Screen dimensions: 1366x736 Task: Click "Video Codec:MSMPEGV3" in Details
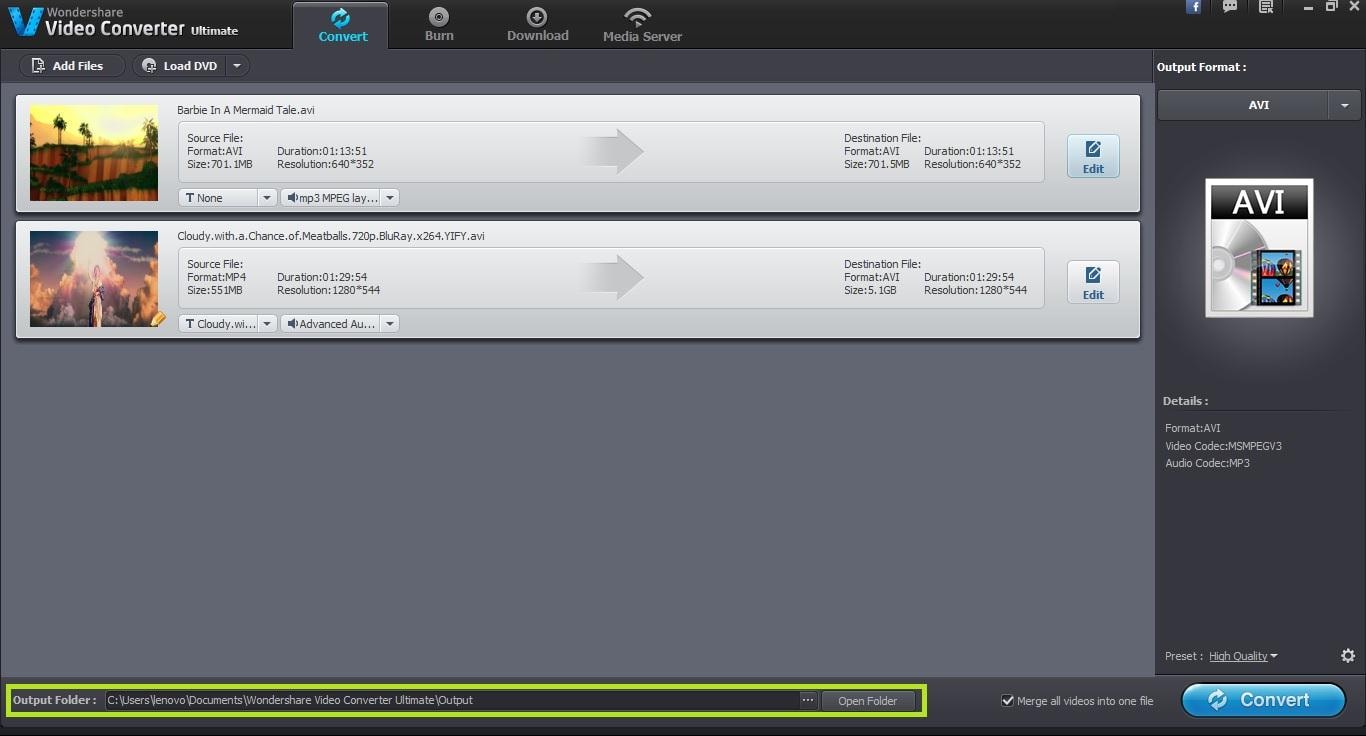coord(1223,446)
